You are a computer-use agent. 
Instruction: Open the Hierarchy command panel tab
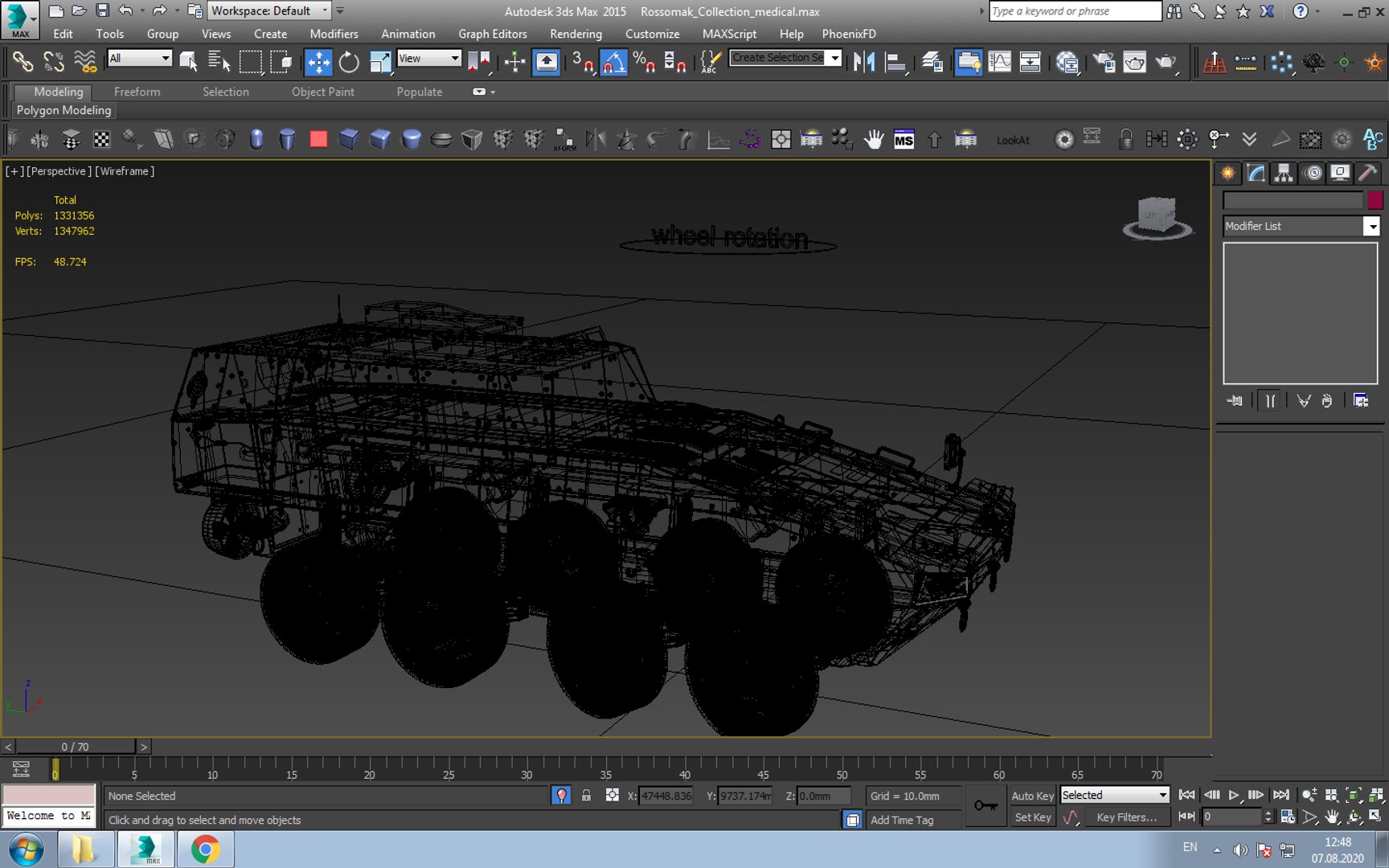[x=1284, y=172]
